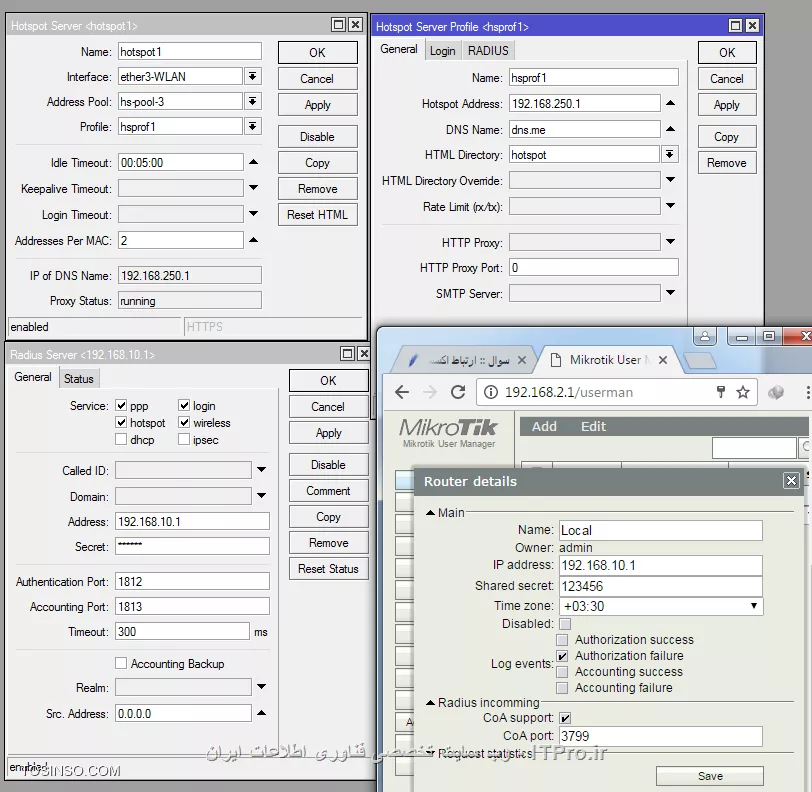The height and width of the screenshot is (792, 812).
Task: Expand SMTP Server field
Action: click(x=670, y=293)
